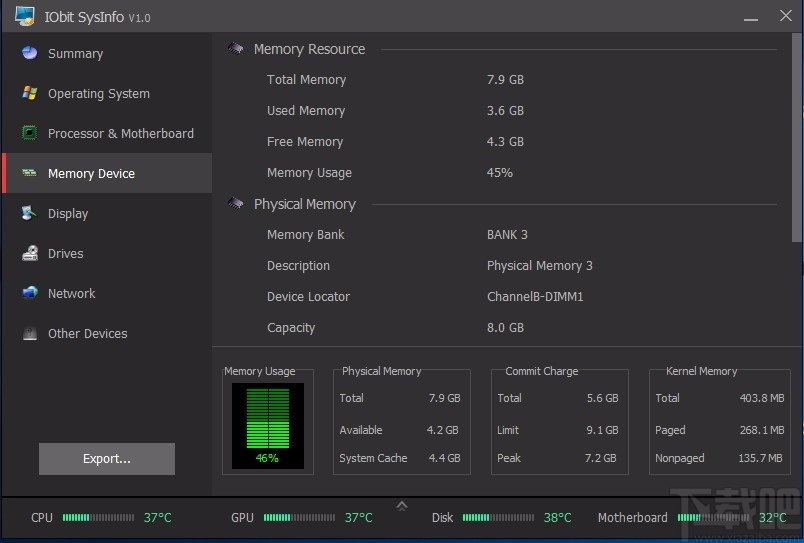Screen dimensions: 804x543
Task: Select the Memory Device section
Action: [x=107, y=173]
